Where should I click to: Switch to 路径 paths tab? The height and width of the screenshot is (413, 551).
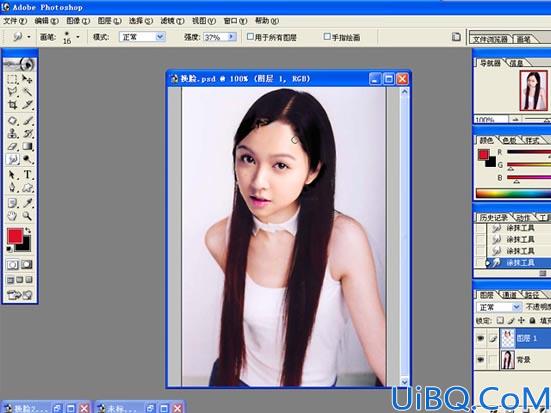(531, 295)
